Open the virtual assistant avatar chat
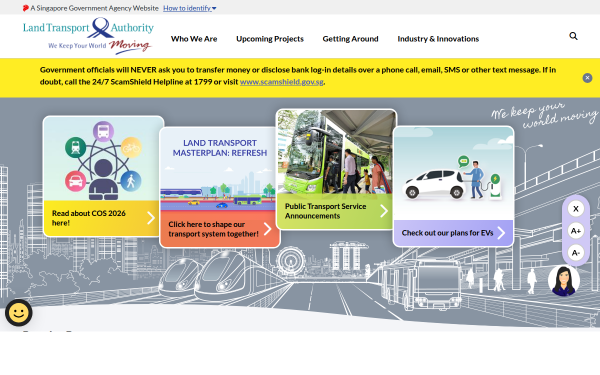 click(x=564, y=281)
